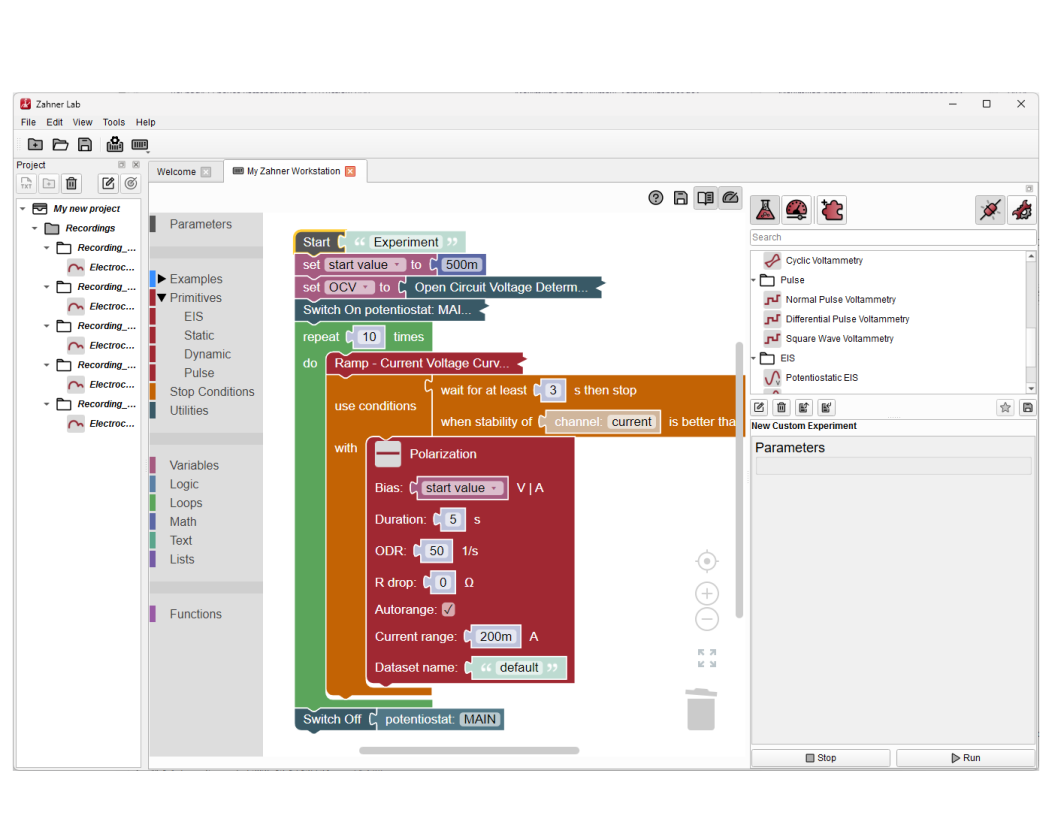1052x840 pixels.
Task: Expand the Examples toolbox category
Action: [162, 279]
